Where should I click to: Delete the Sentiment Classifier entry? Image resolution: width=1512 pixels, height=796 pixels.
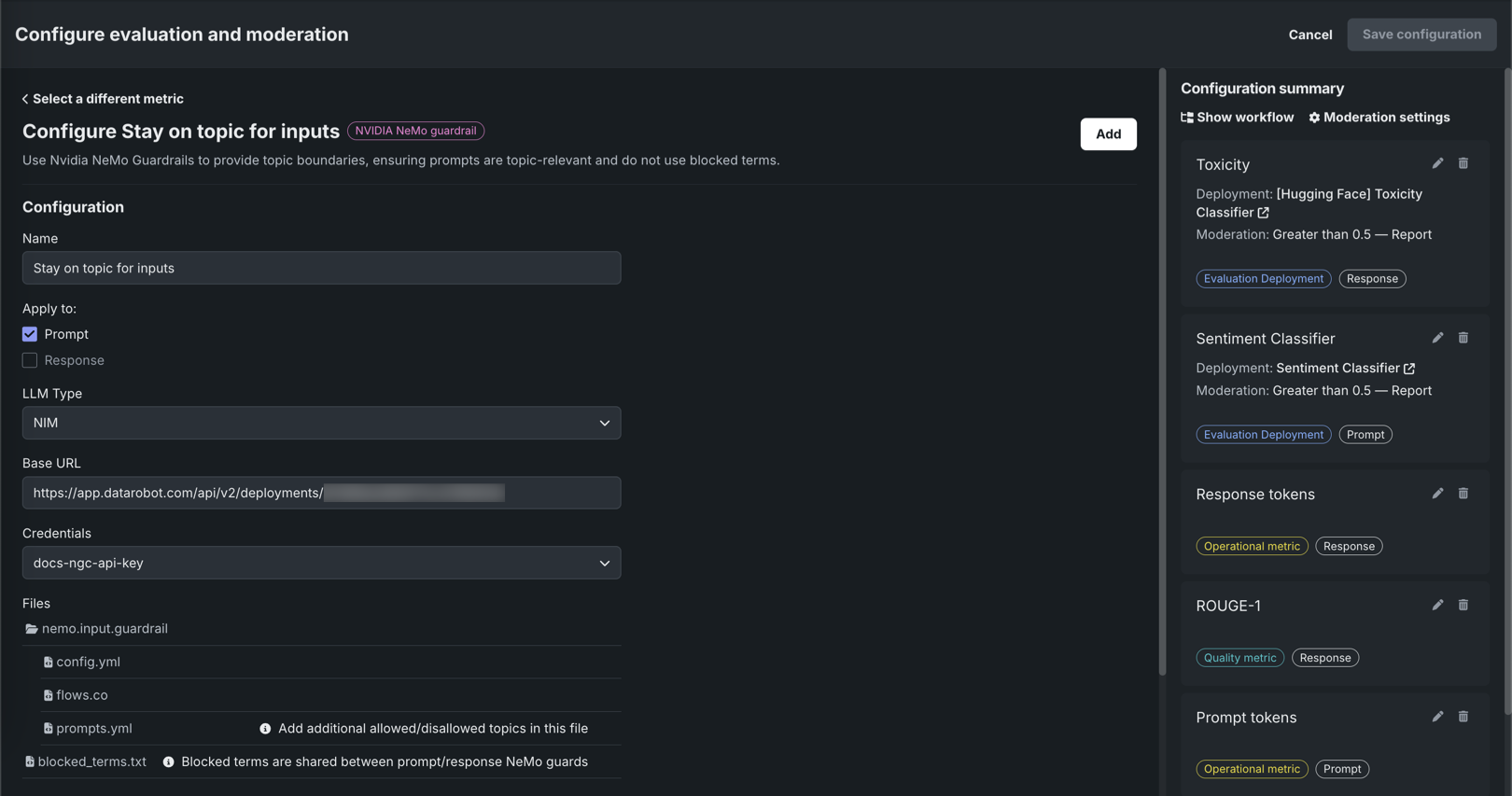pyautogui.click(x=1463, y=338)
